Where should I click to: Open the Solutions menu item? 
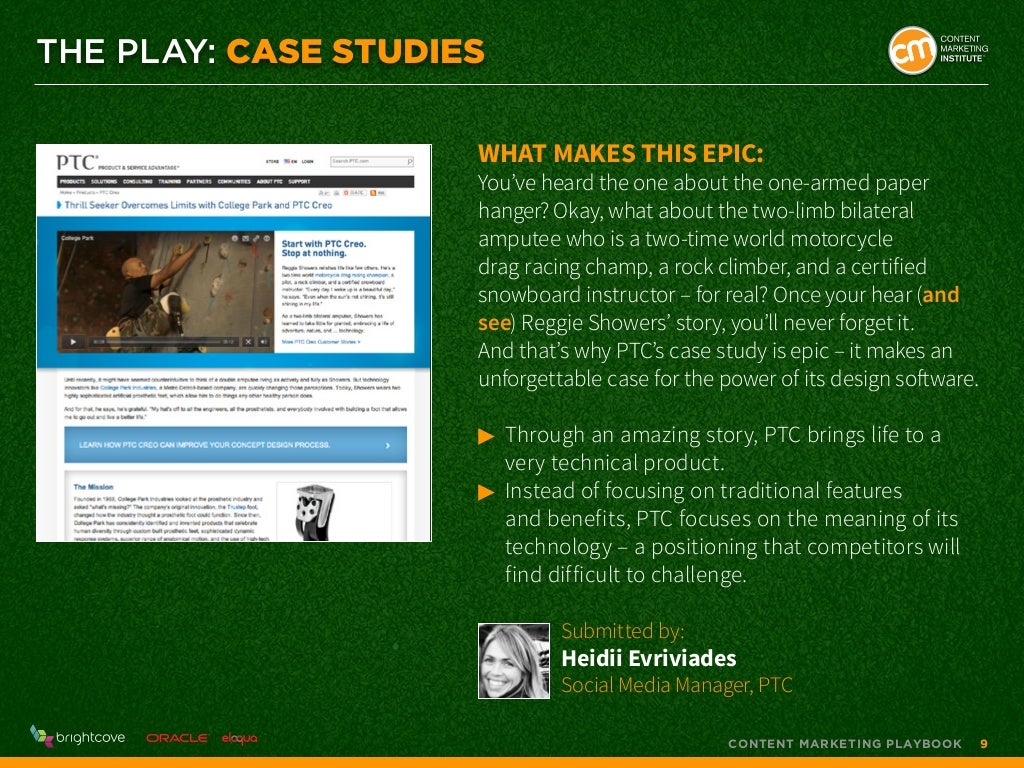(104, 182)
